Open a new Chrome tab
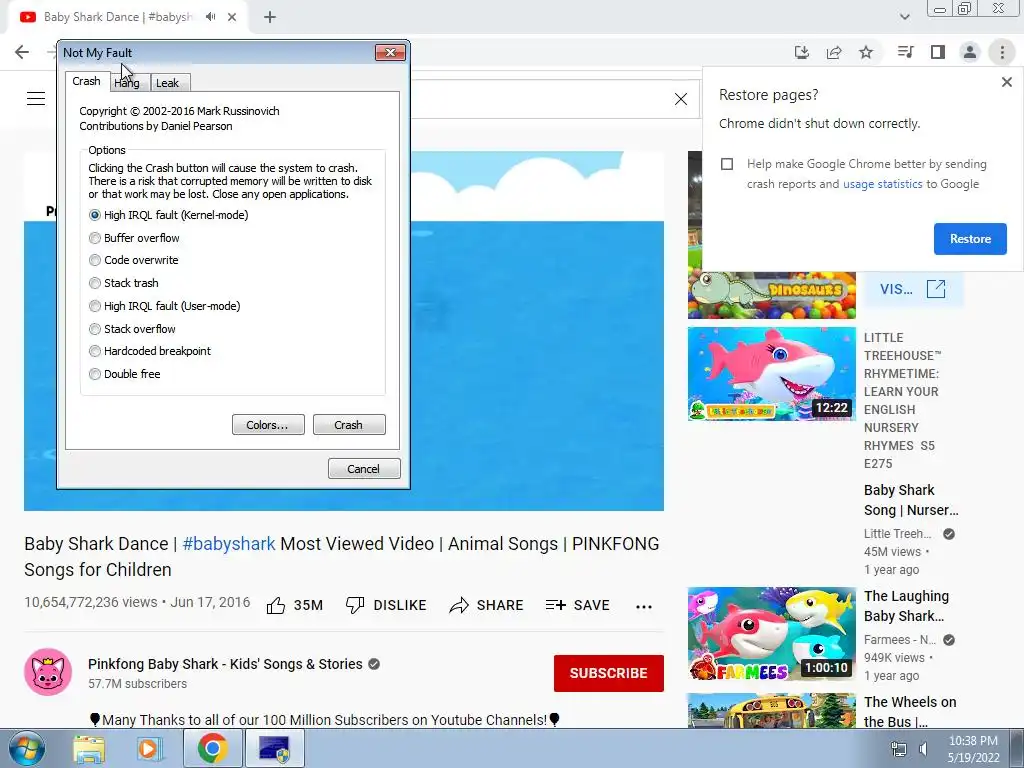 click(x=270, y=17)
